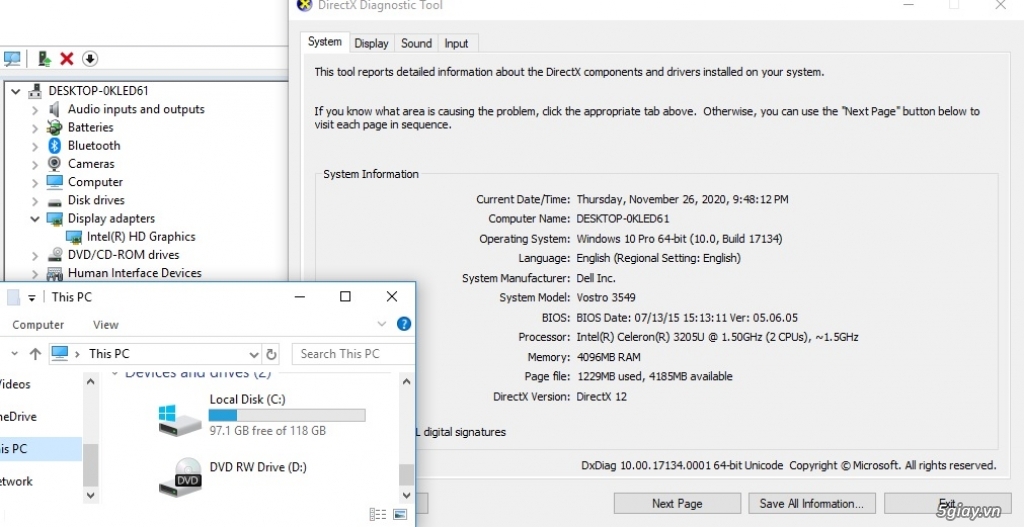1024x527 pixels.
Task: Click the DVD RW Drive (D:) label
Action: click(x=258, y=467)
